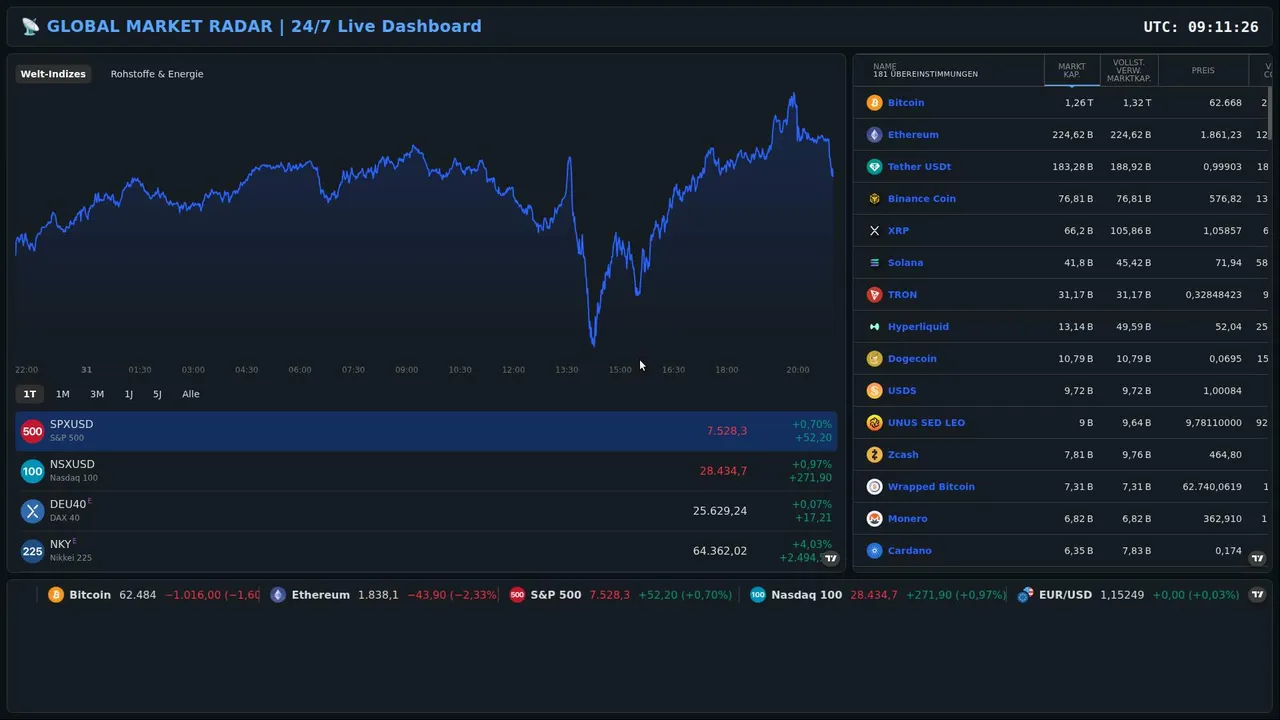Click the UTC clock display
This screenshot has width=1280, height=720.
1201,27
